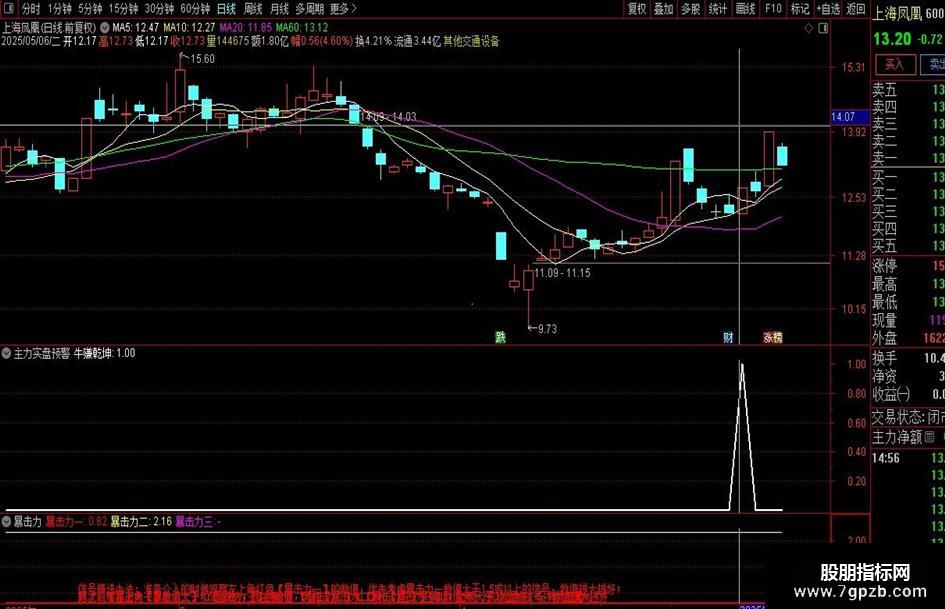Switch to 15分钟 chart period
This screenshot has height=609, width=945.
pyautogui.click(x=123, y=8)
